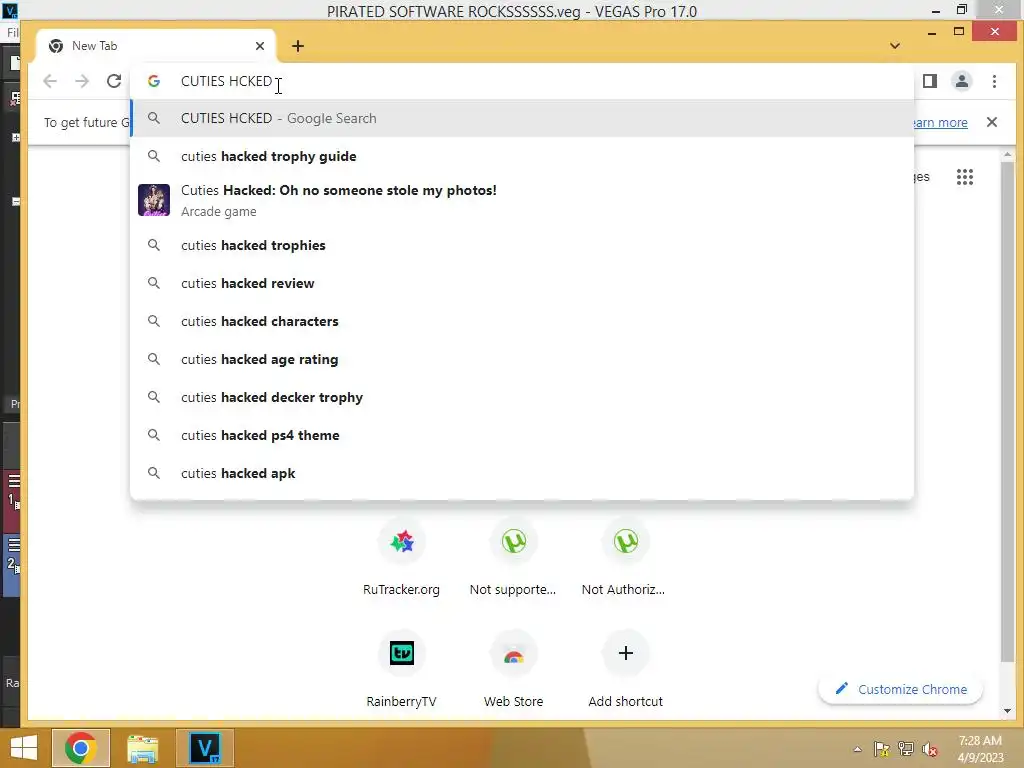Click the Google G icon in the address bar
1024x768 pixels.
(153, 81)
